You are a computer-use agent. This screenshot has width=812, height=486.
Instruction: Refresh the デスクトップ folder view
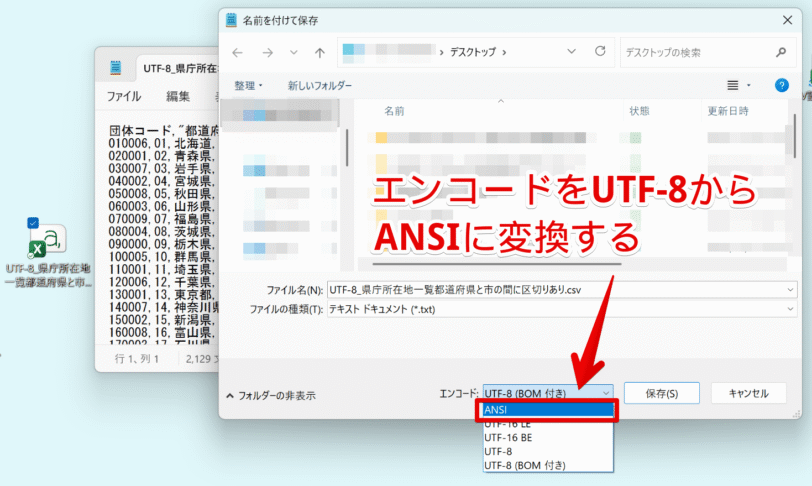point(600,51)
